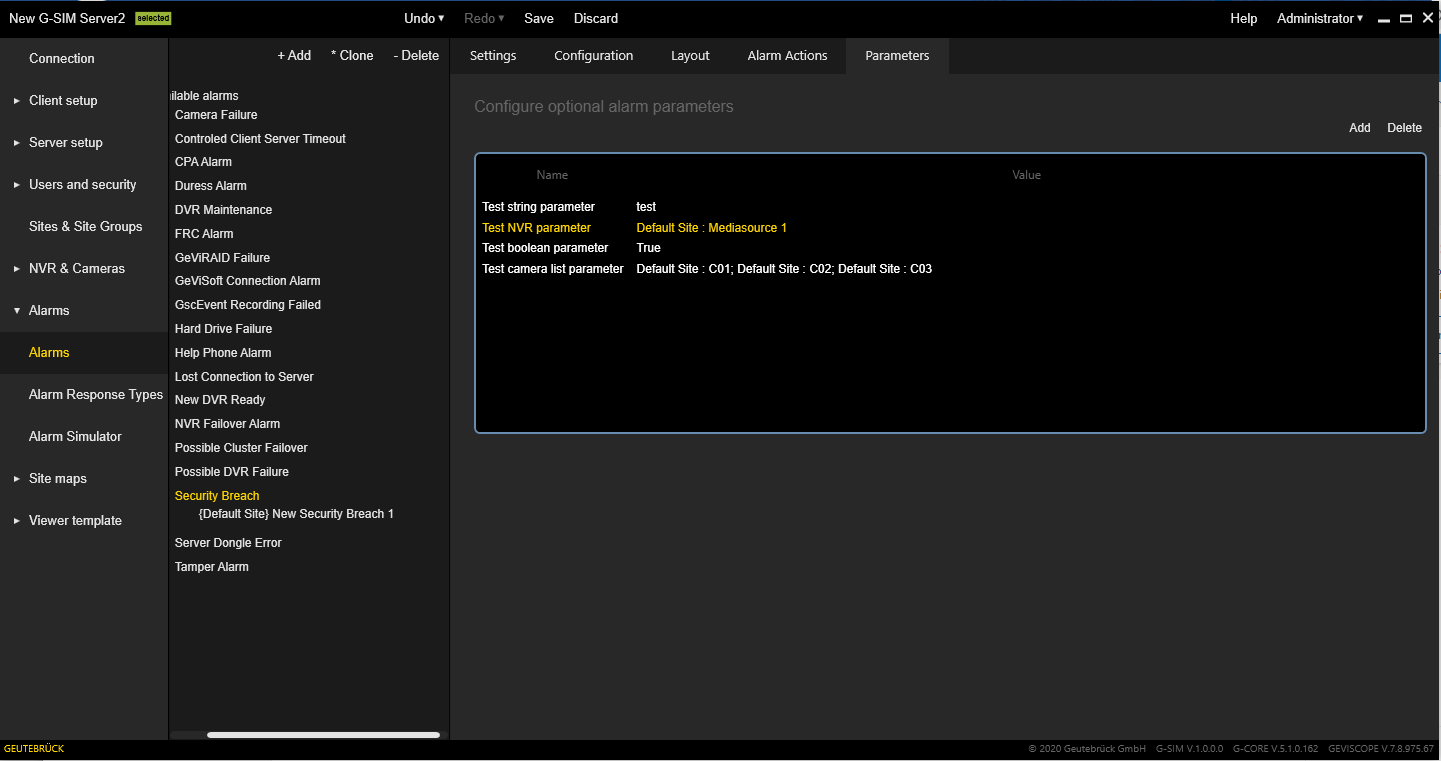This screenshot has width=1441, height=761.
Task: Select CPA Alarm type
Action: click(x=203, y=162)
